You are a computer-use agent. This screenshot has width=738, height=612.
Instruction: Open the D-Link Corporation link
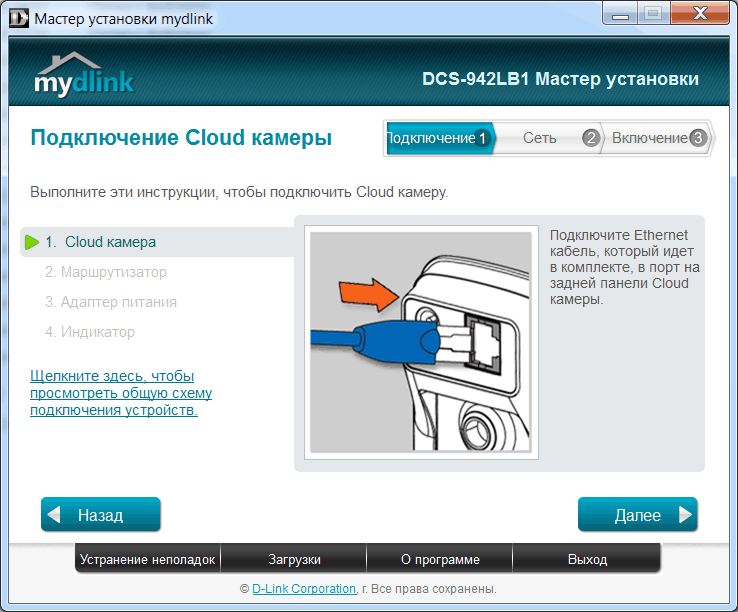(x=304, y=589)
